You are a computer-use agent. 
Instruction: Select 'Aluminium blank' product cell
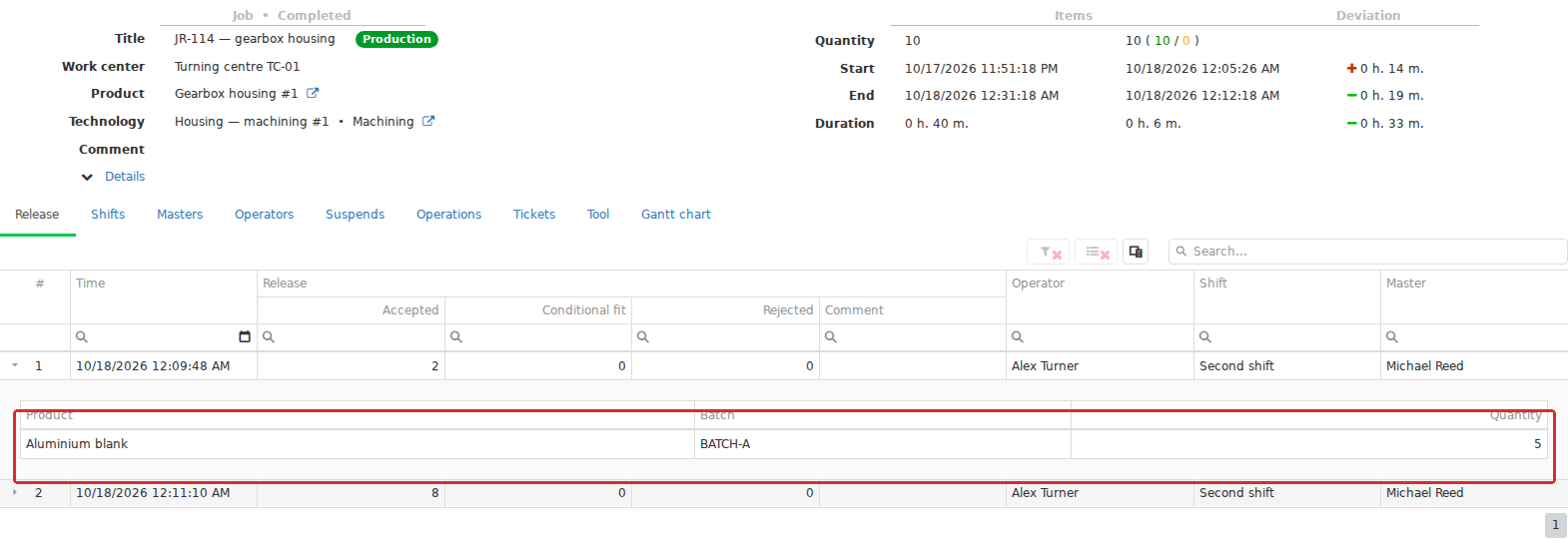(x=358, y=444)
